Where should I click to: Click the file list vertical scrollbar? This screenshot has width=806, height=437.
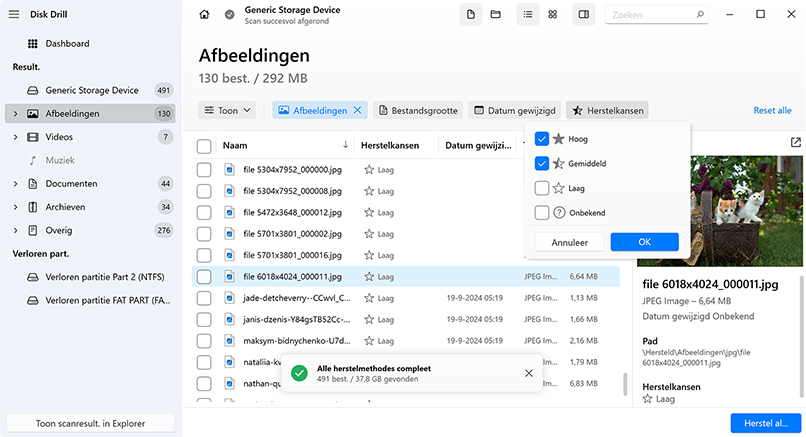click(x=625, y=384)
